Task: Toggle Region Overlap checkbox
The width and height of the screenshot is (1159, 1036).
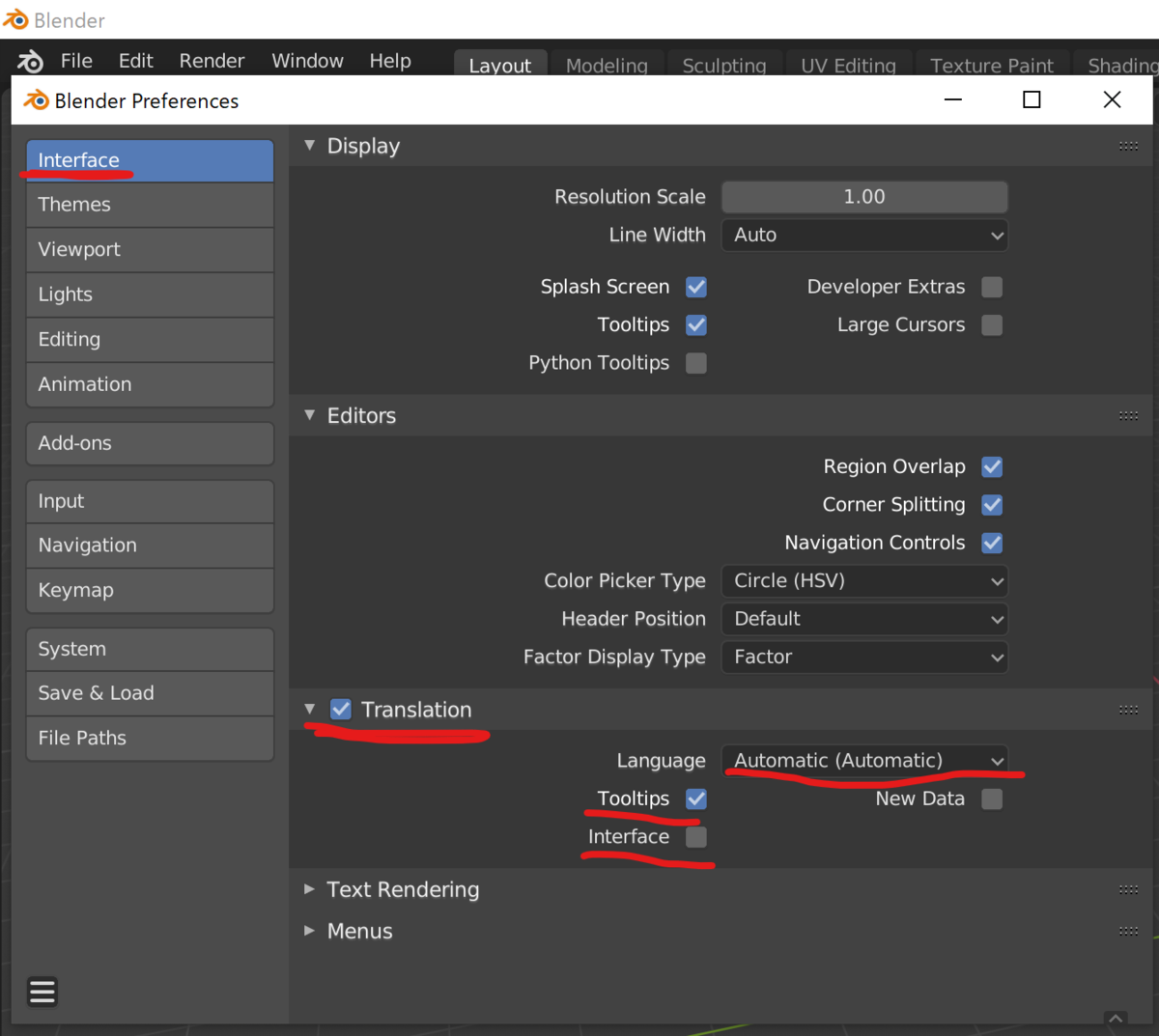Action: (992, 466)
